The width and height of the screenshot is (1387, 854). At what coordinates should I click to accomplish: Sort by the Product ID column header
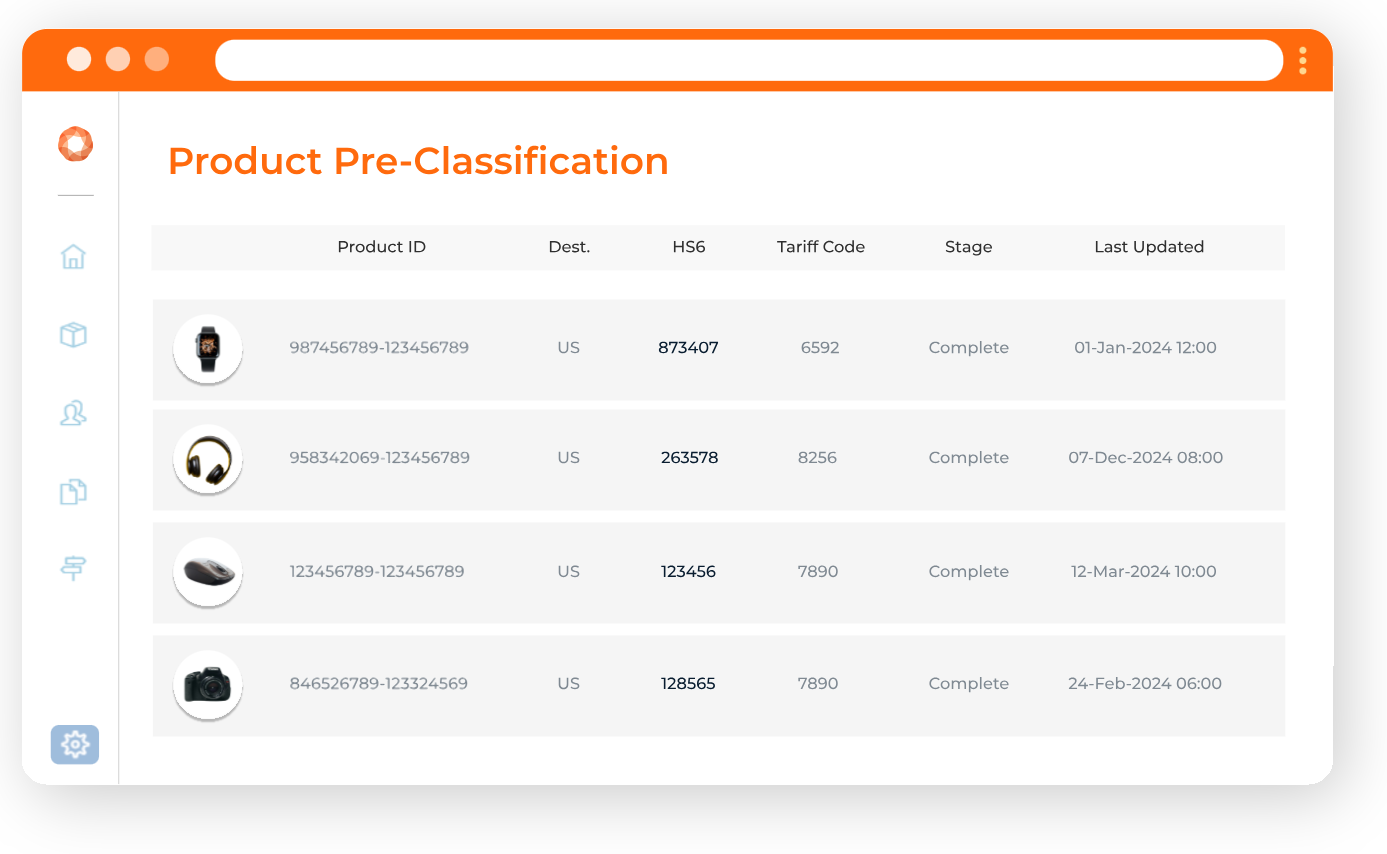pyautogui.click(x=381, y=247)
